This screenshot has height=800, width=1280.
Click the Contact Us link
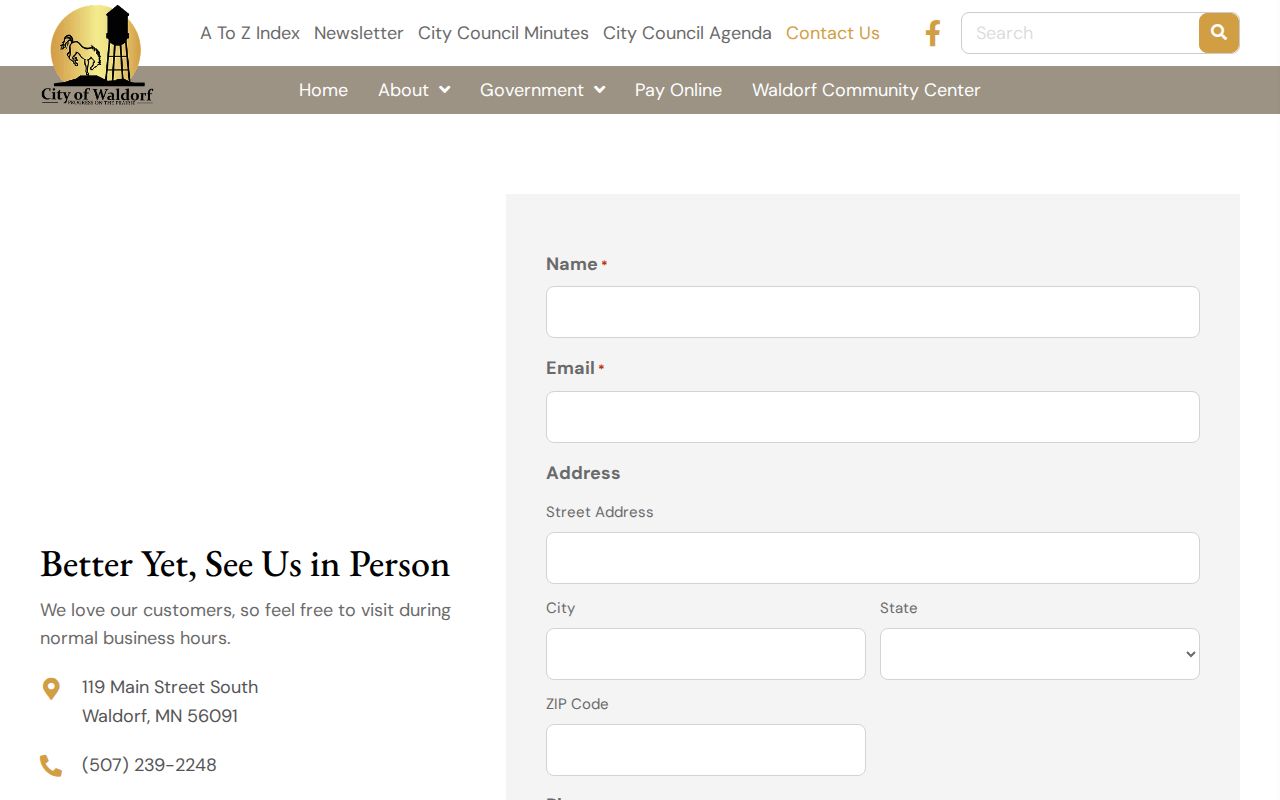[833, 33]
